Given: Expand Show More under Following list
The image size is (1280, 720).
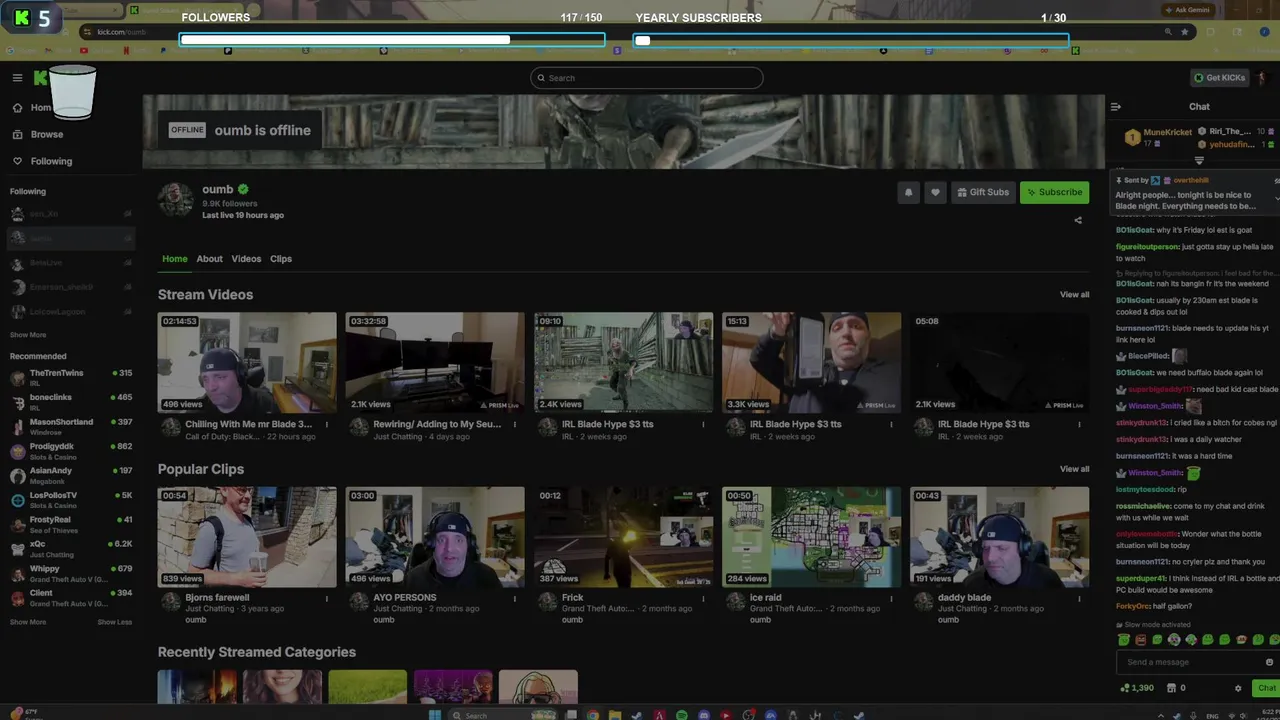Looking at the screenshot, I should (28, 335).
